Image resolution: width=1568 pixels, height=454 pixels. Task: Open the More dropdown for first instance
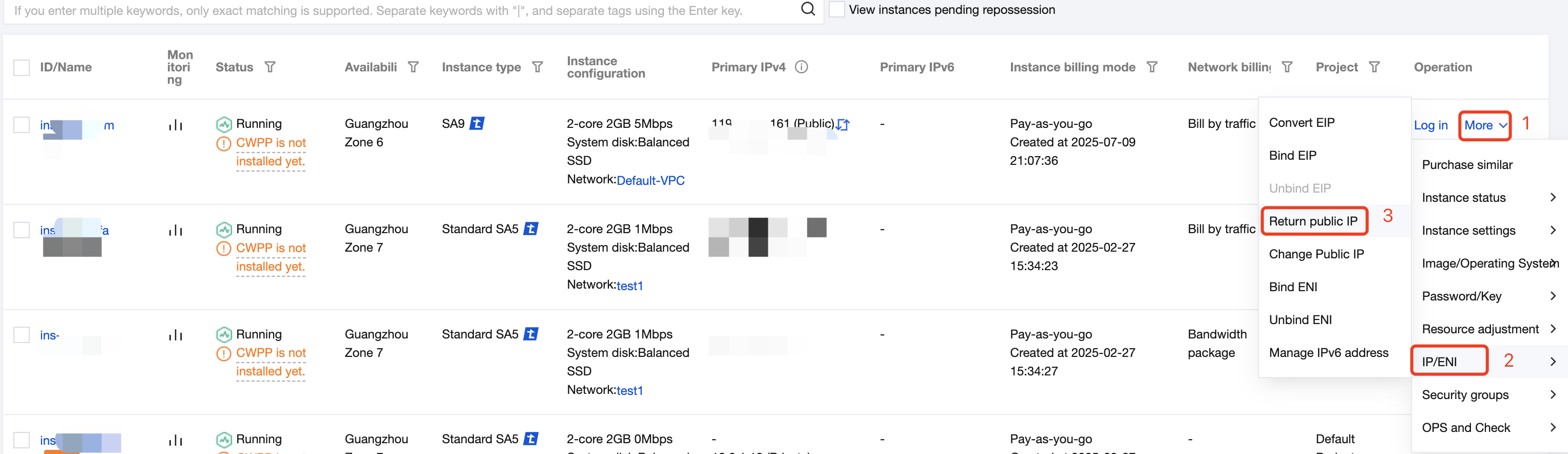point(1485,125)
